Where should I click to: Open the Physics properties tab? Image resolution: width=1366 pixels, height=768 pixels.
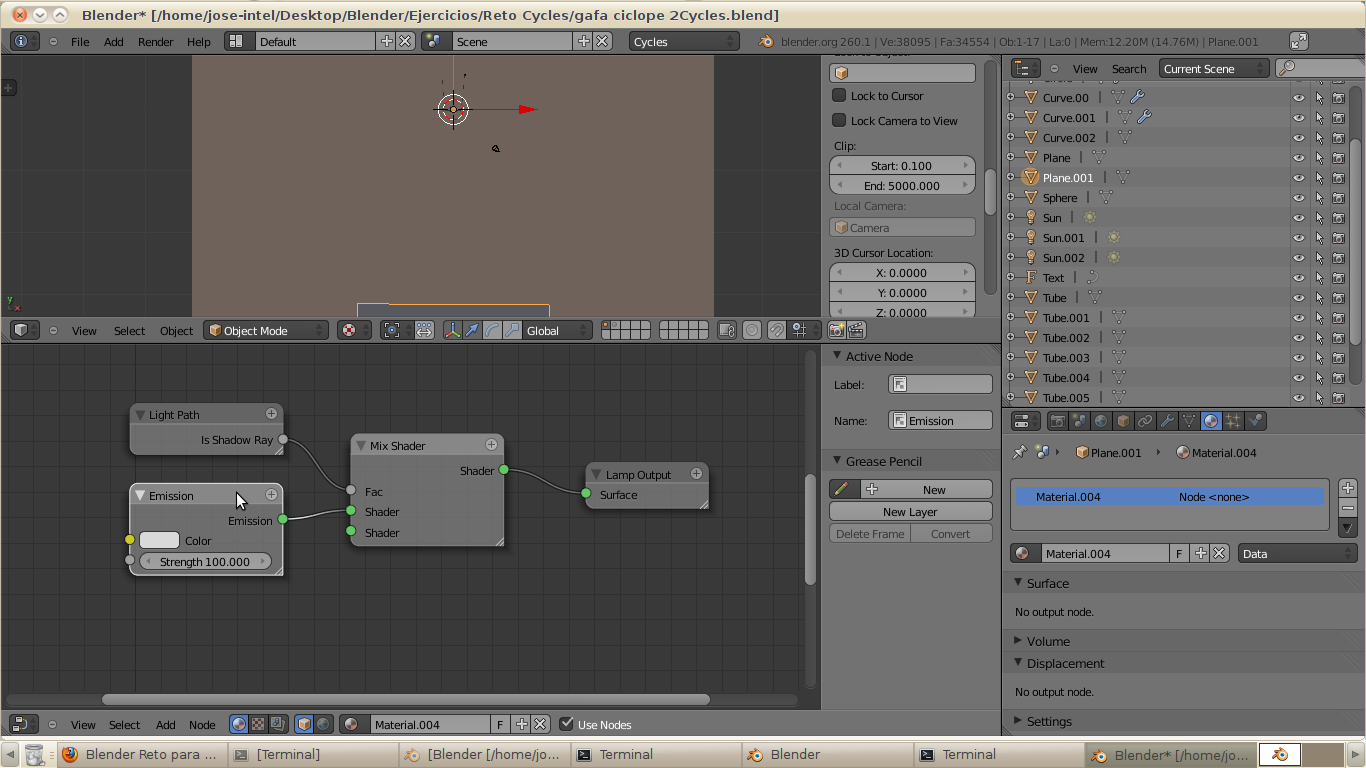[1256, 421]
